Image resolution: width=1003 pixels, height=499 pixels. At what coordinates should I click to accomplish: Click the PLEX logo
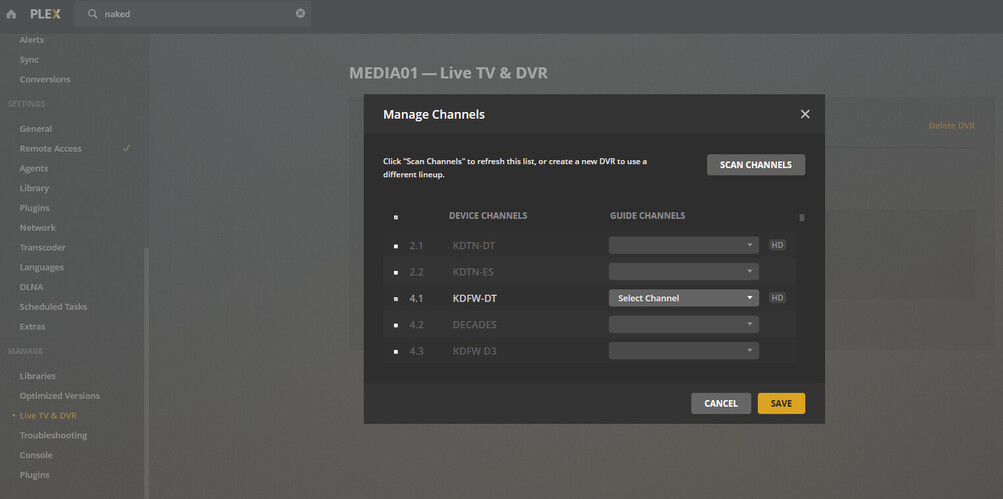(x=45, y=14)
